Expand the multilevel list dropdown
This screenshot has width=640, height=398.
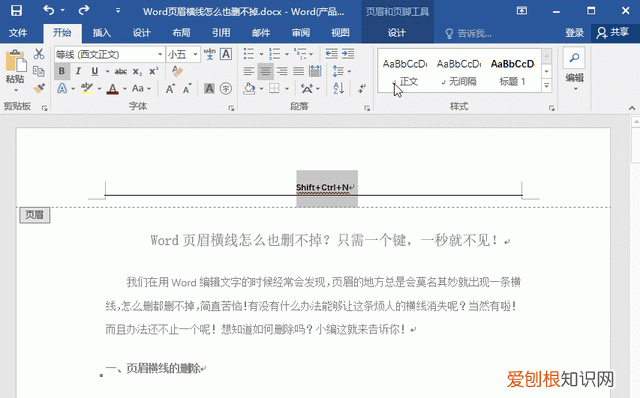pos(311,54)
